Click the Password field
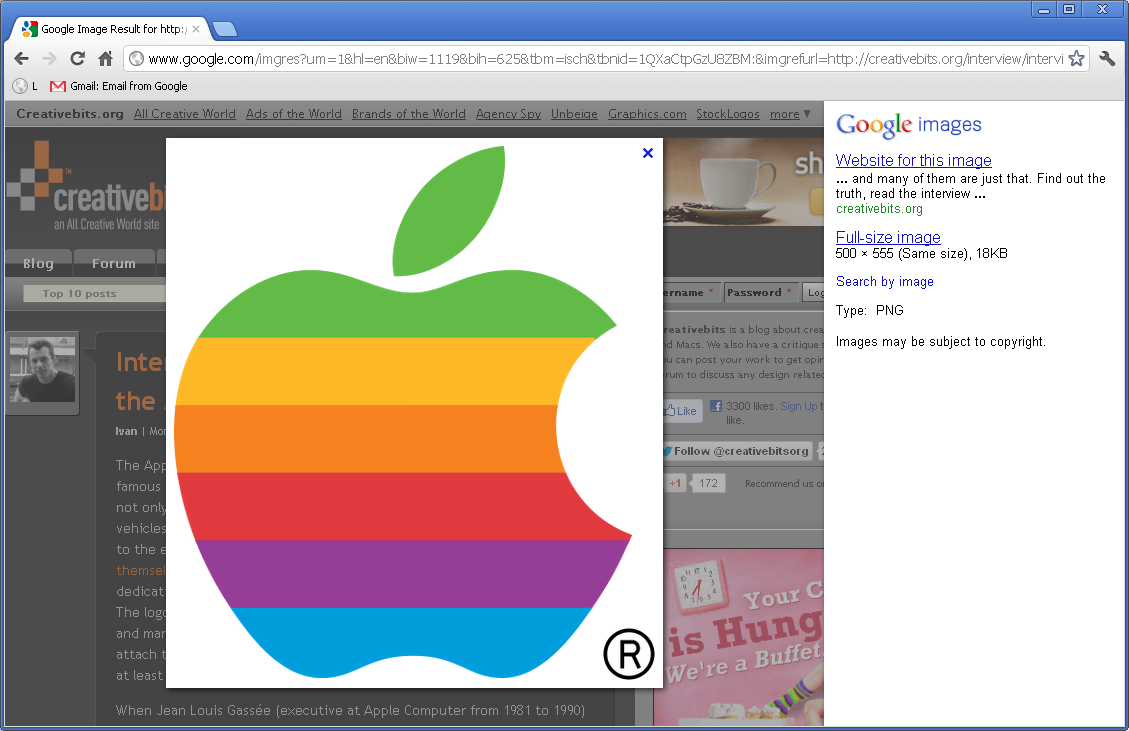1129x731 pixels. pos(762,292)
